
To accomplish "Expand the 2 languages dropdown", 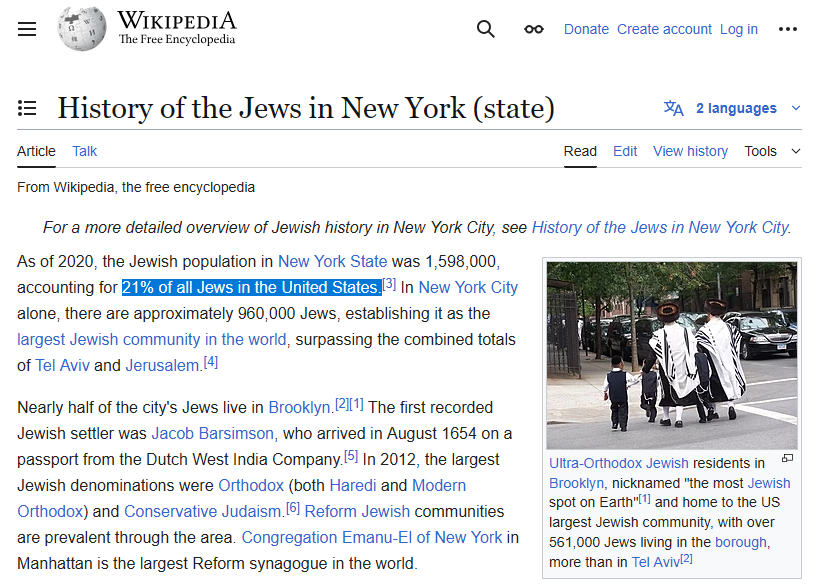I will (736, 108).
